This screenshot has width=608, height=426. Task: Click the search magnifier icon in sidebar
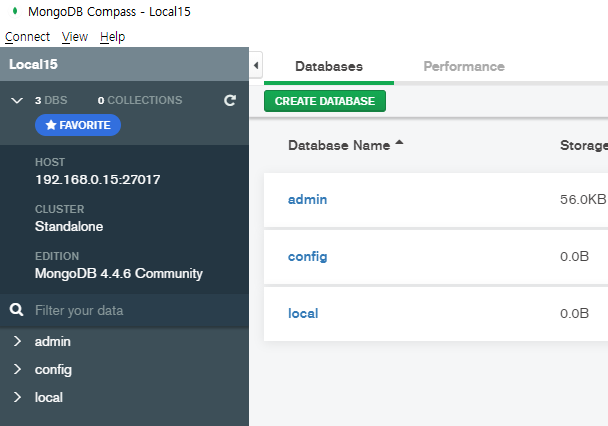coord(16,310)
